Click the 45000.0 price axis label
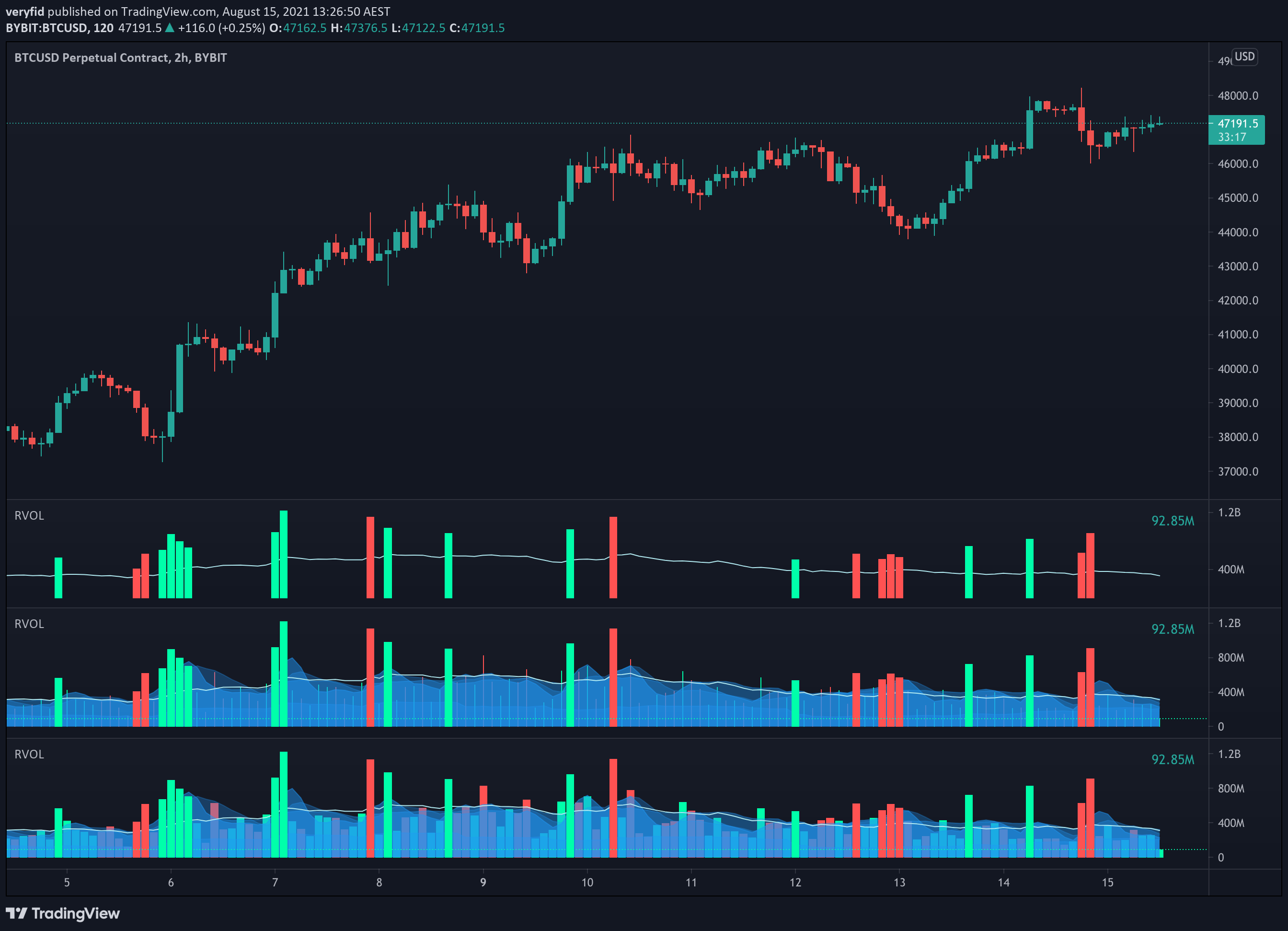 point(1238,198)
